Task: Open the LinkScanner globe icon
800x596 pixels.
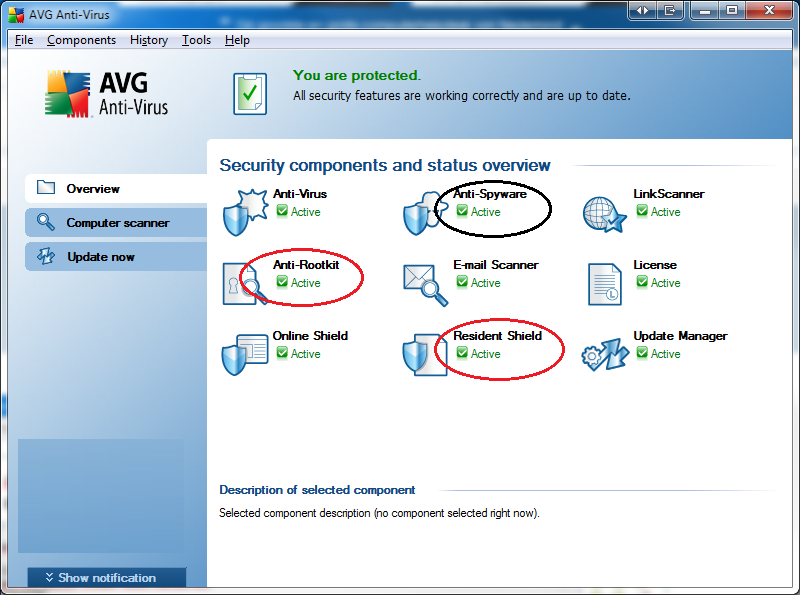Action: (605, 214)
